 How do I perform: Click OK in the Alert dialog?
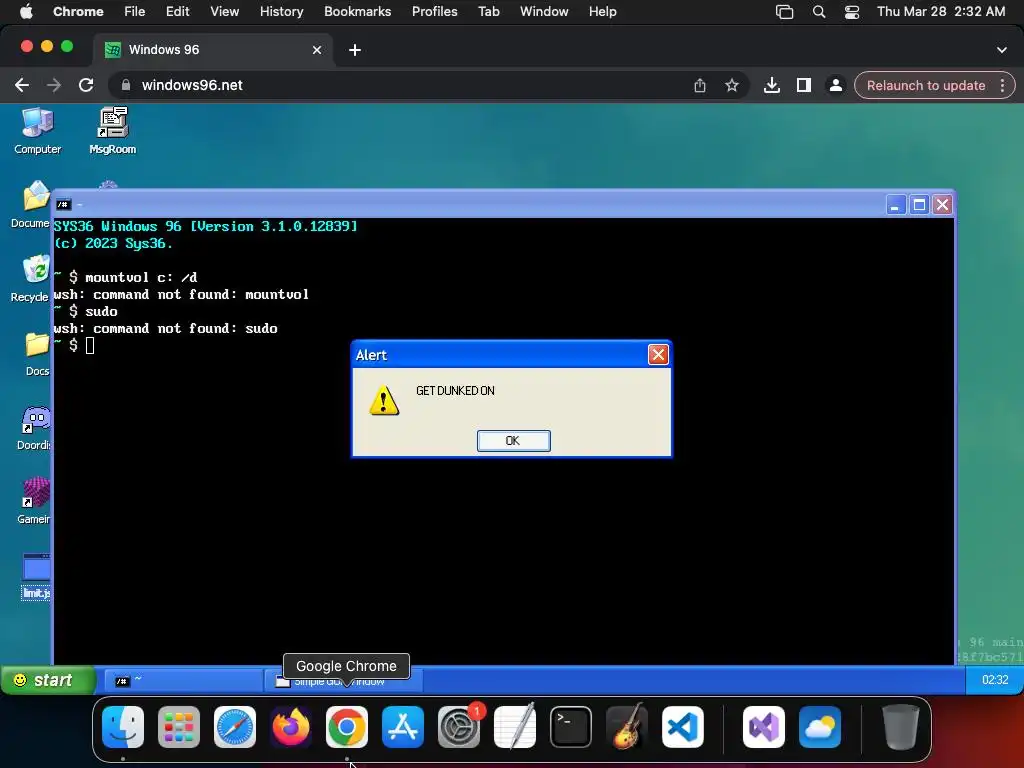click(x=513, y=441)
